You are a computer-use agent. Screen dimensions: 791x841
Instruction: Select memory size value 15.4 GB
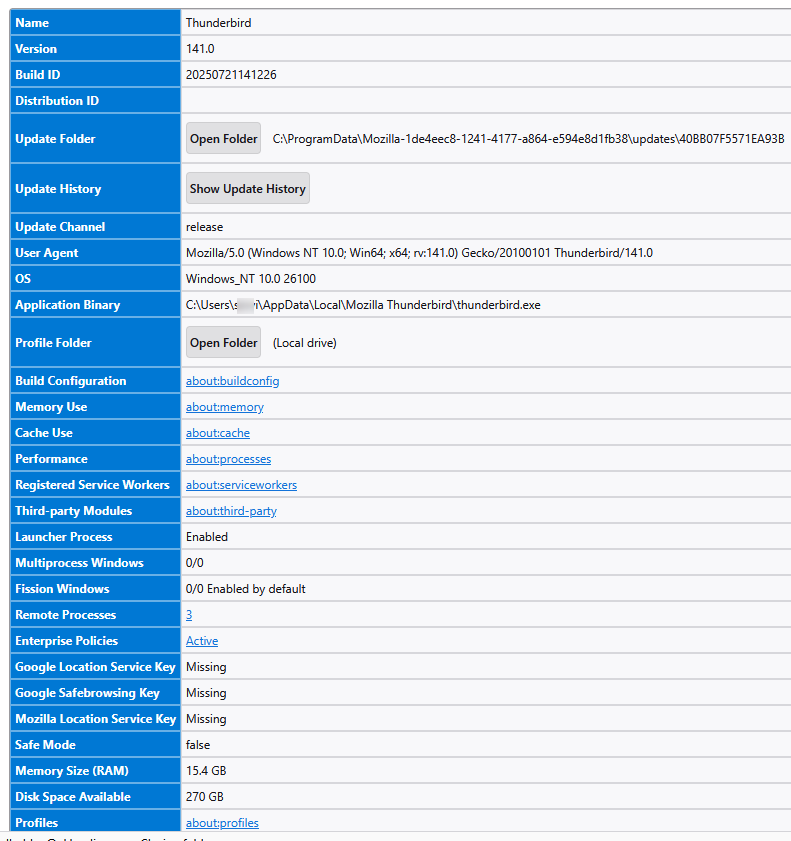206,771
